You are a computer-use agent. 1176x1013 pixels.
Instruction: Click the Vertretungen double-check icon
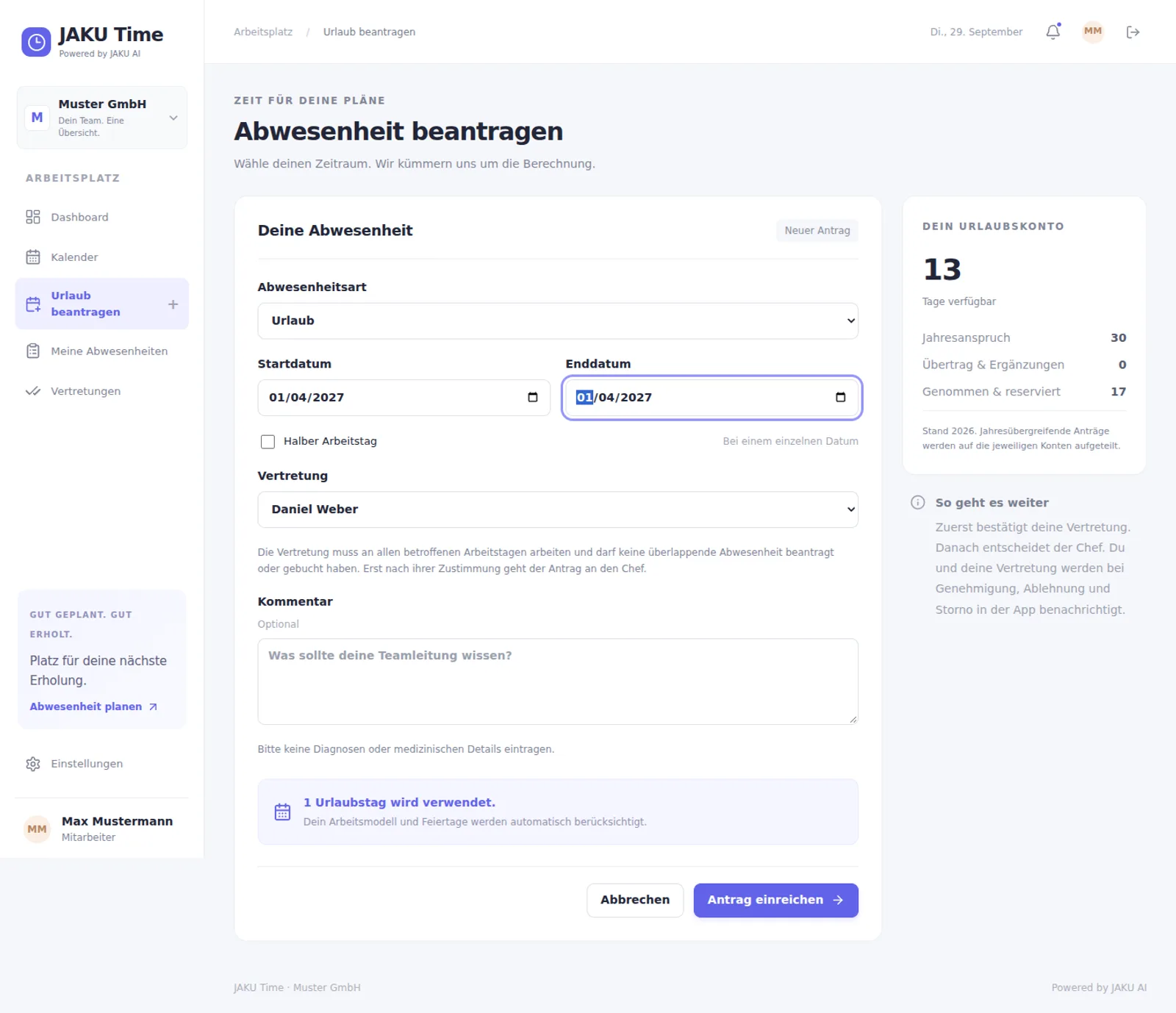33,391
